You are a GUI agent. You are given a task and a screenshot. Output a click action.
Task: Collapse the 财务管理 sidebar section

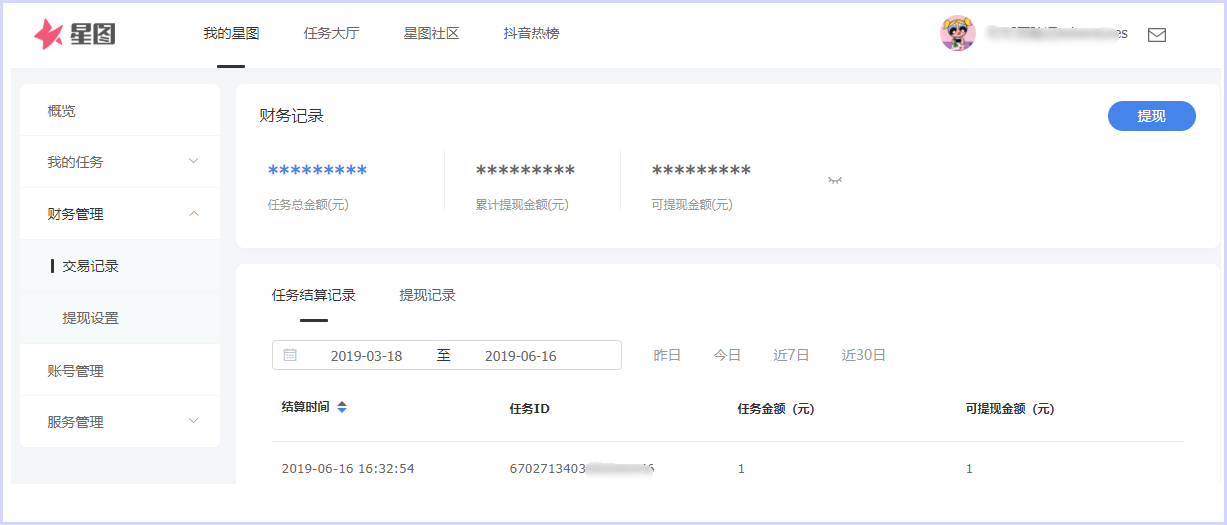click(x=193, y=214)
